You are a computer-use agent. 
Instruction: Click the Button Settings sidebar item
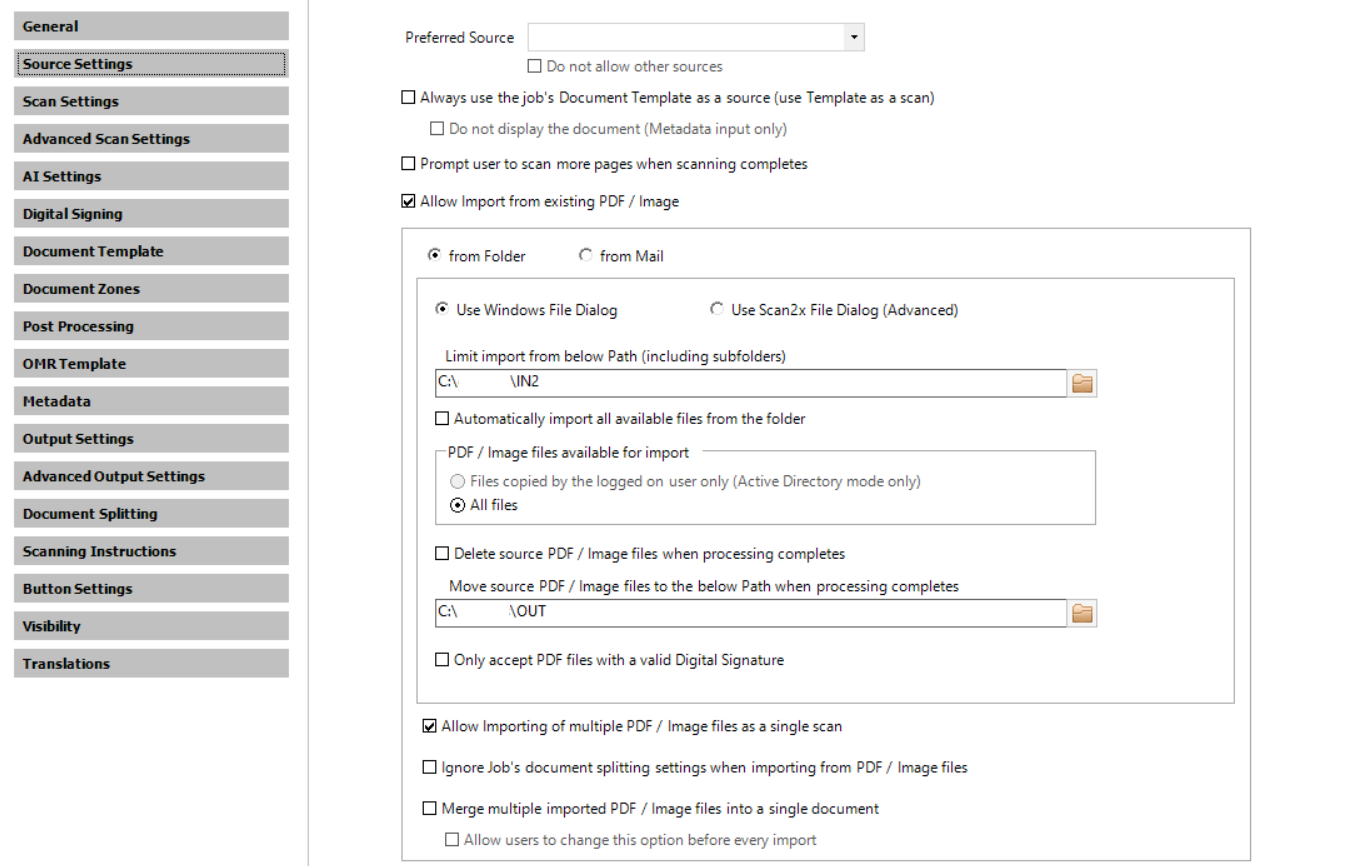pos(151,589)
